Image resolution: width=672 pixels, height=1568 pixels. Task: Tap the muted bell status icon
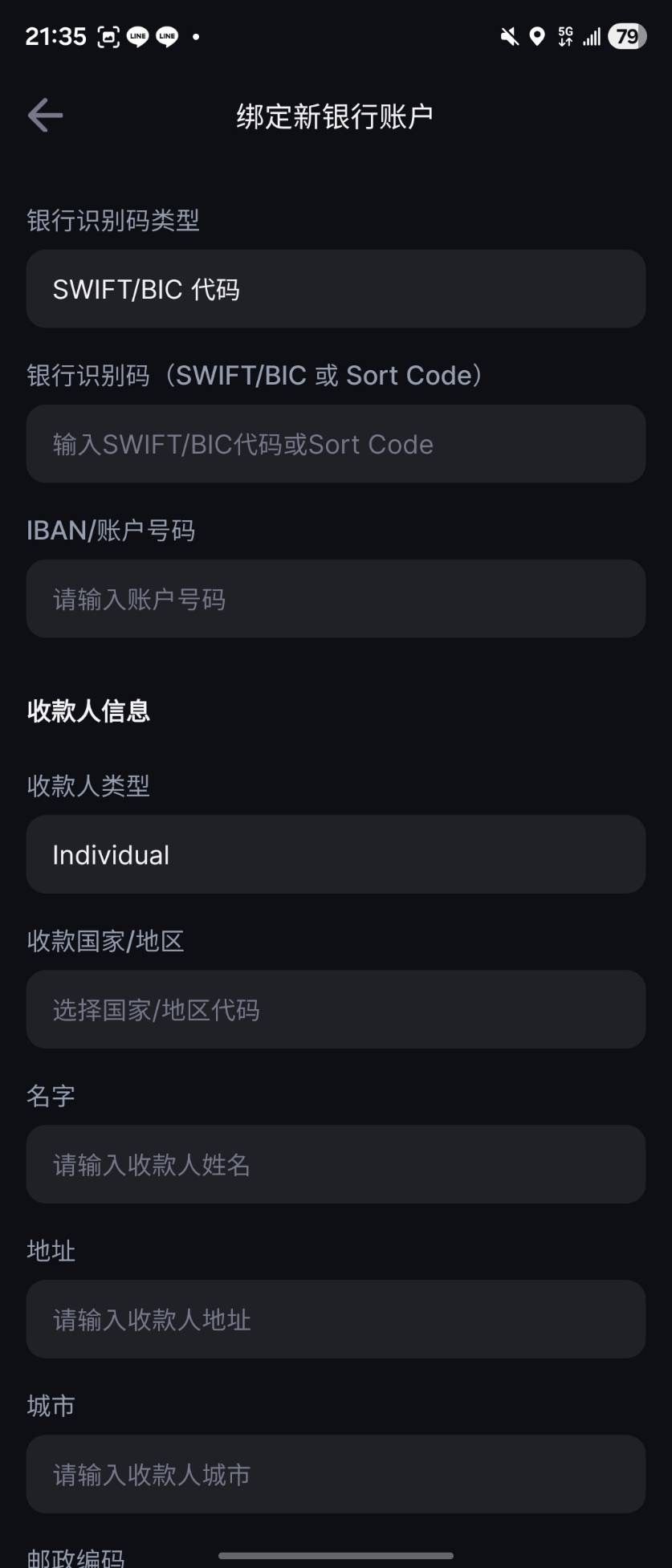509,36
